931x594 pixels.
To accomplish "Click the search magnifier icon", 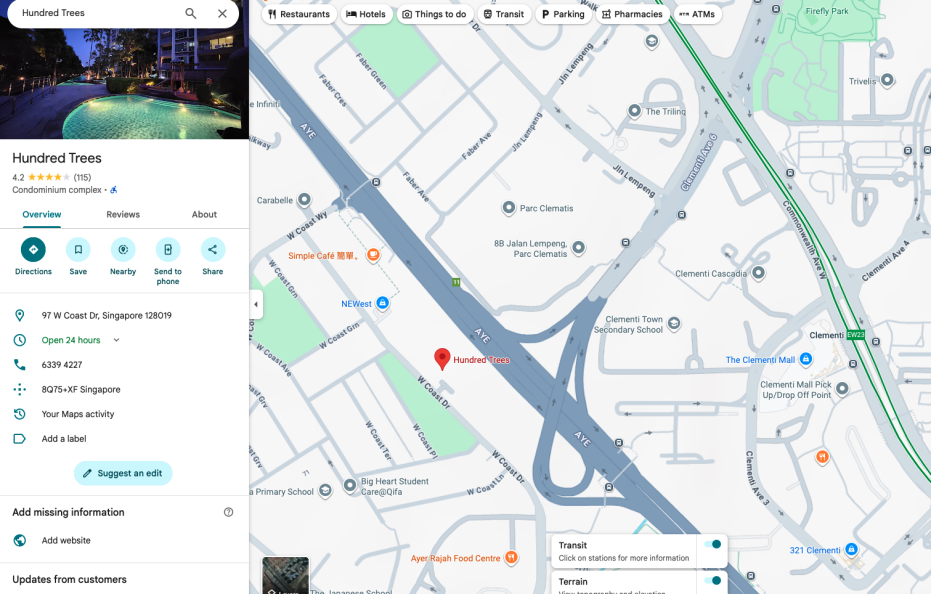I will coord(191,14).
